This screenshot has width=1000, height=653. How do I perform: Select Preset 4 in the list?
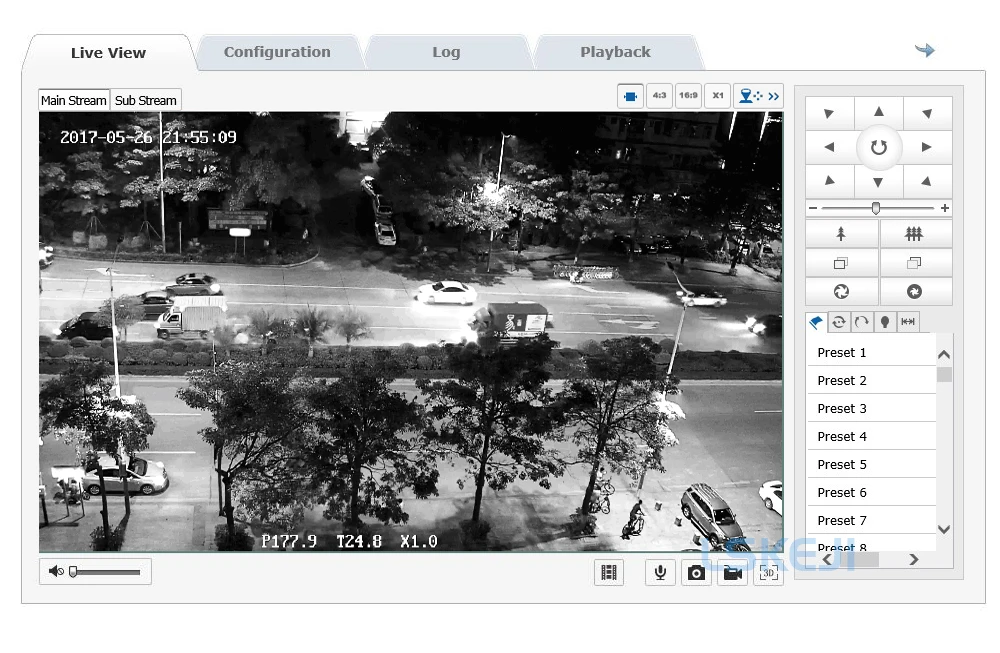[871, 437]
